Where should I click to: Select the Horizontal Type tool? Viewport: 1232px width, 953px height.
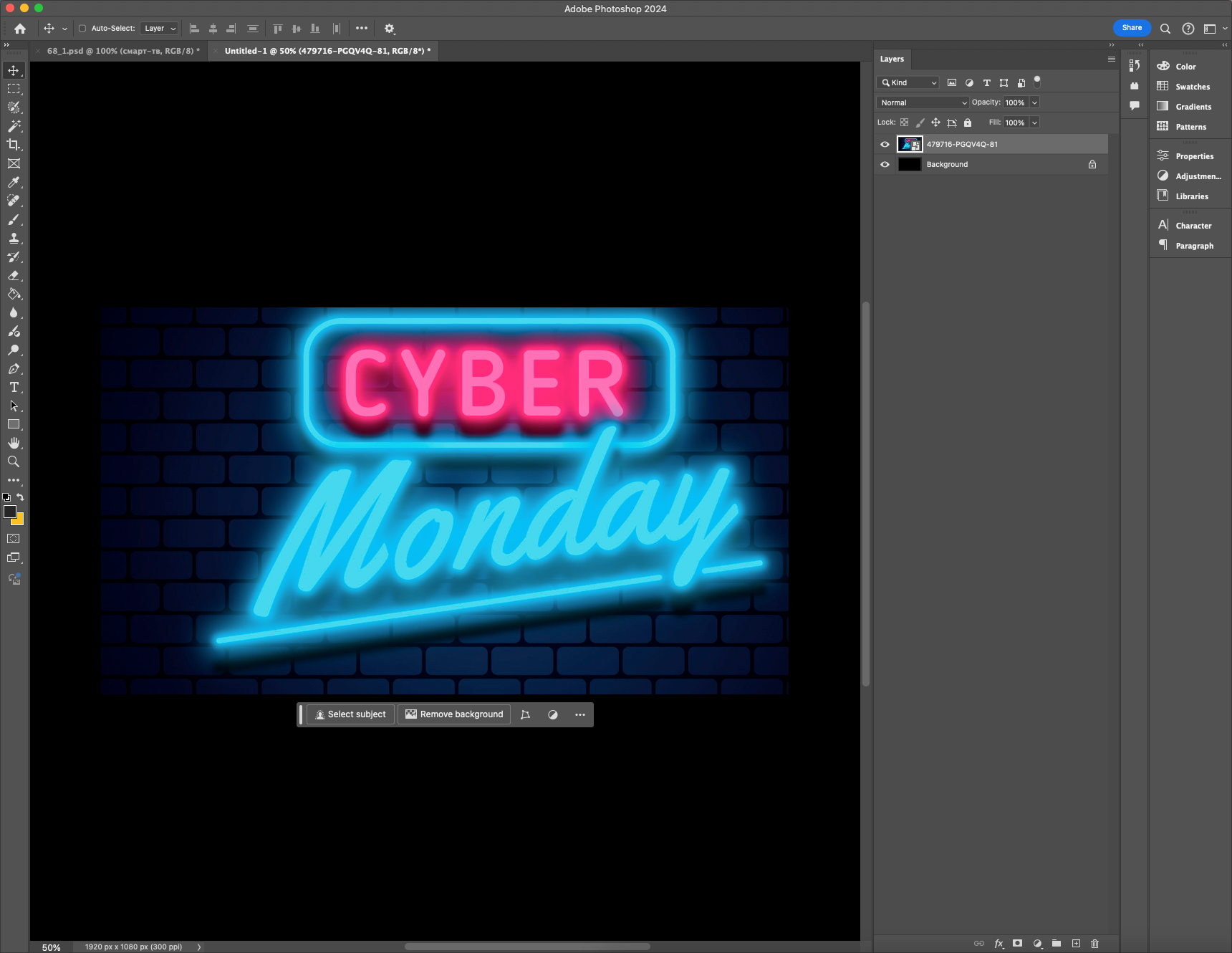pos(14,387)
